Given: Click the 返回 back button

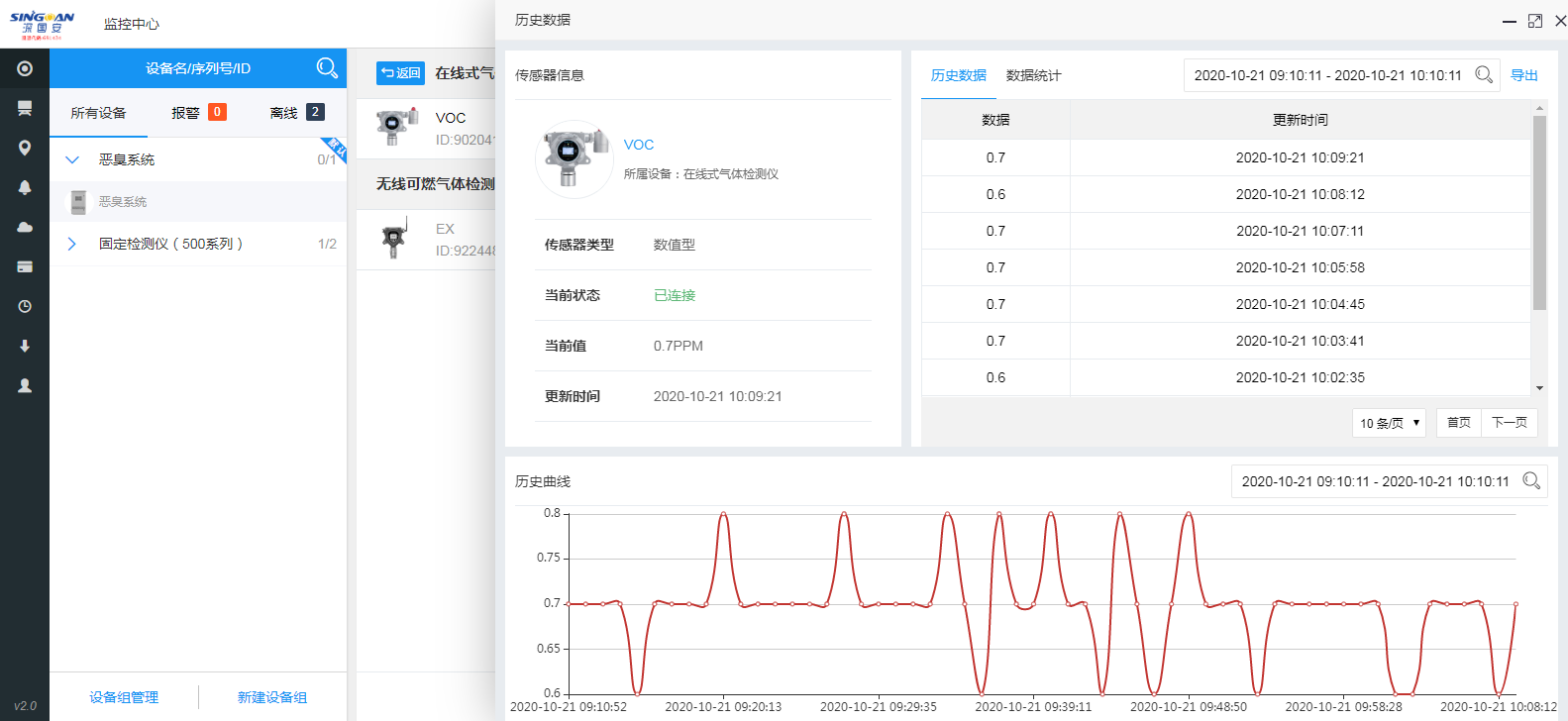Looking at the screenshot, I should pyautogui.click(x=400, y=73).
